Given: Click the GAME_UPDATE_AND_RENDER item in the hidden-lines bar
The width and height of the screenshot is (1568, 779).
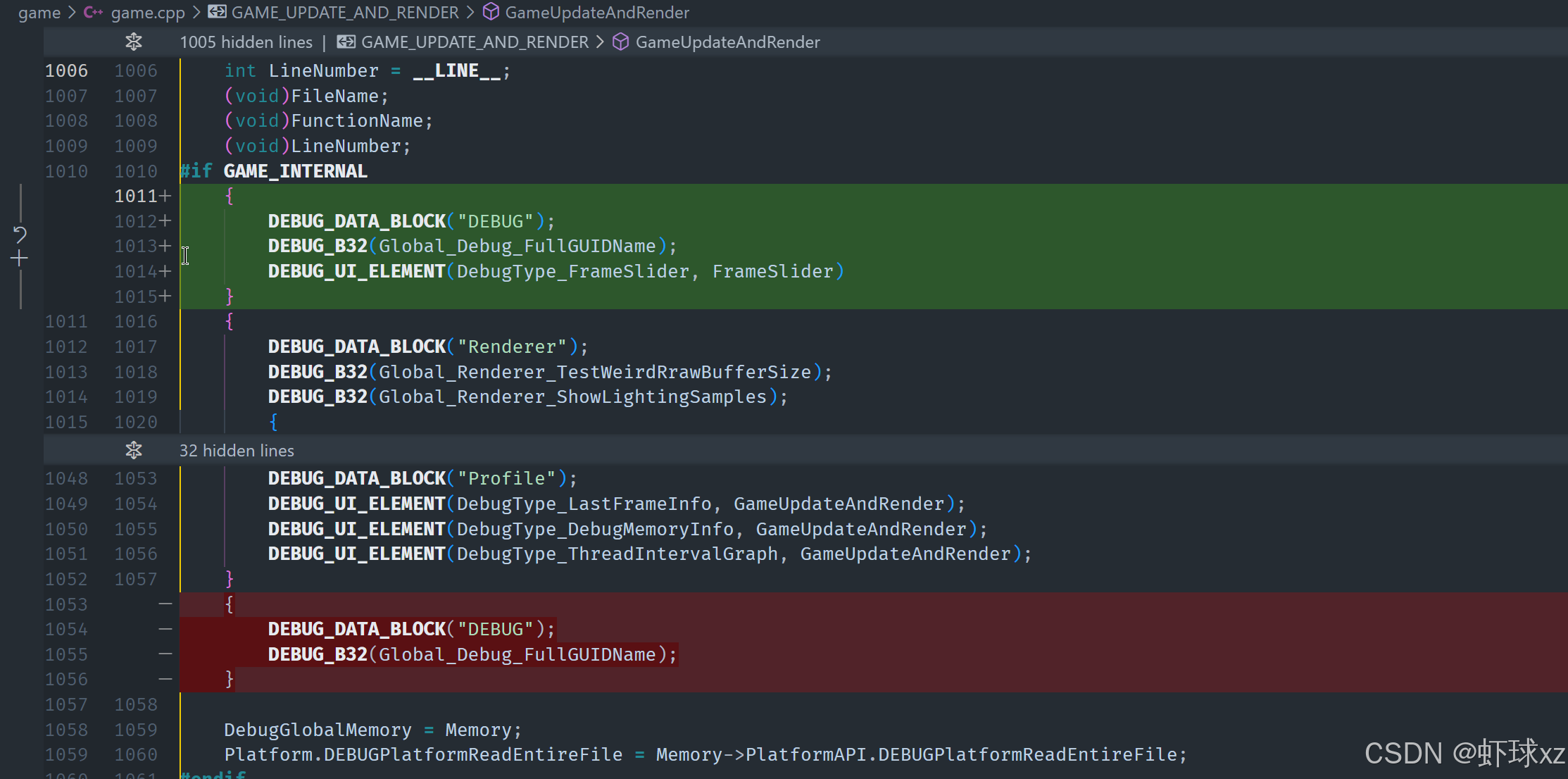Looking at the screenshot, I should 475,42.
